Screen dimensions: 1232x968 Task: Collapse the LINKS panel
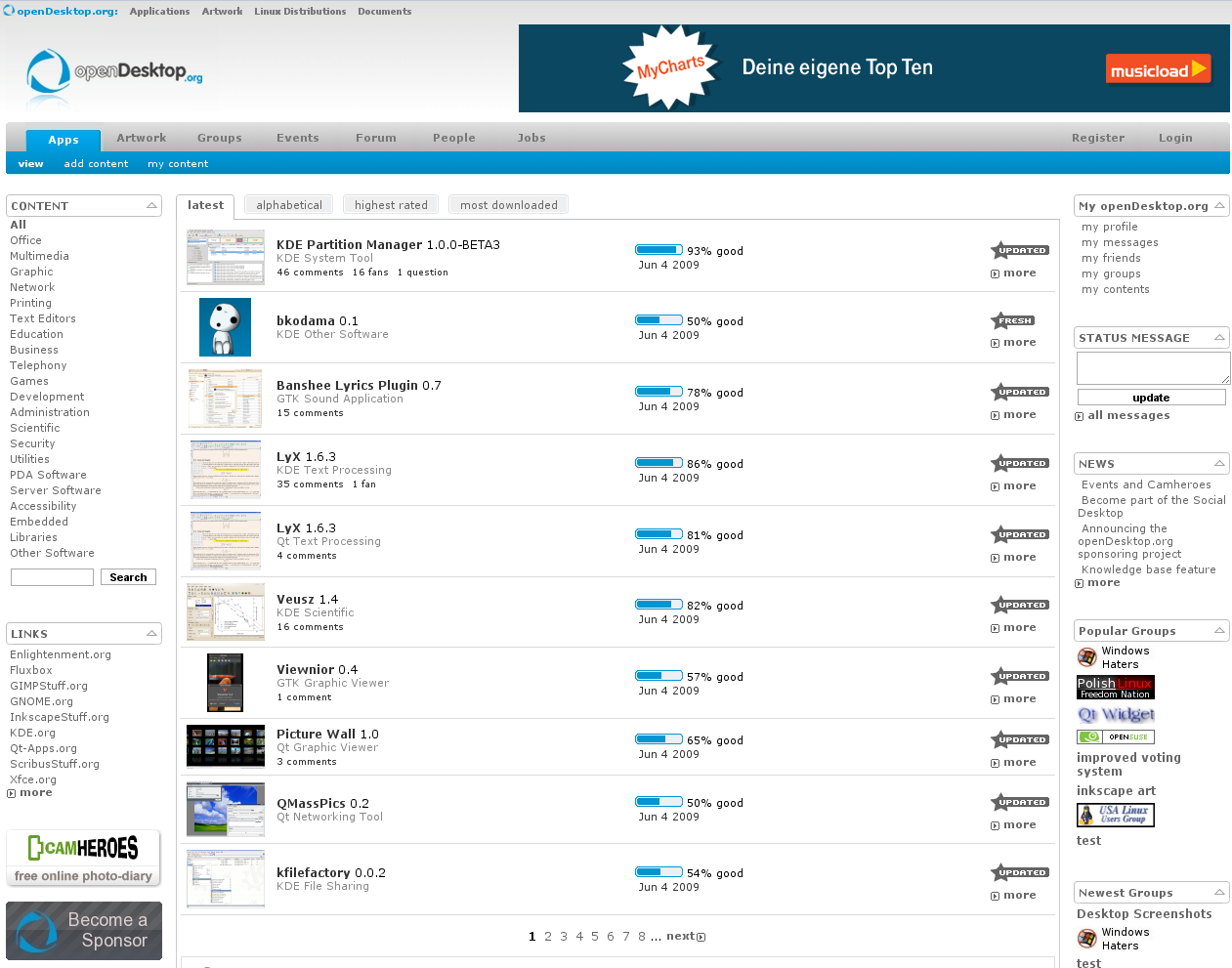(152, 633)
